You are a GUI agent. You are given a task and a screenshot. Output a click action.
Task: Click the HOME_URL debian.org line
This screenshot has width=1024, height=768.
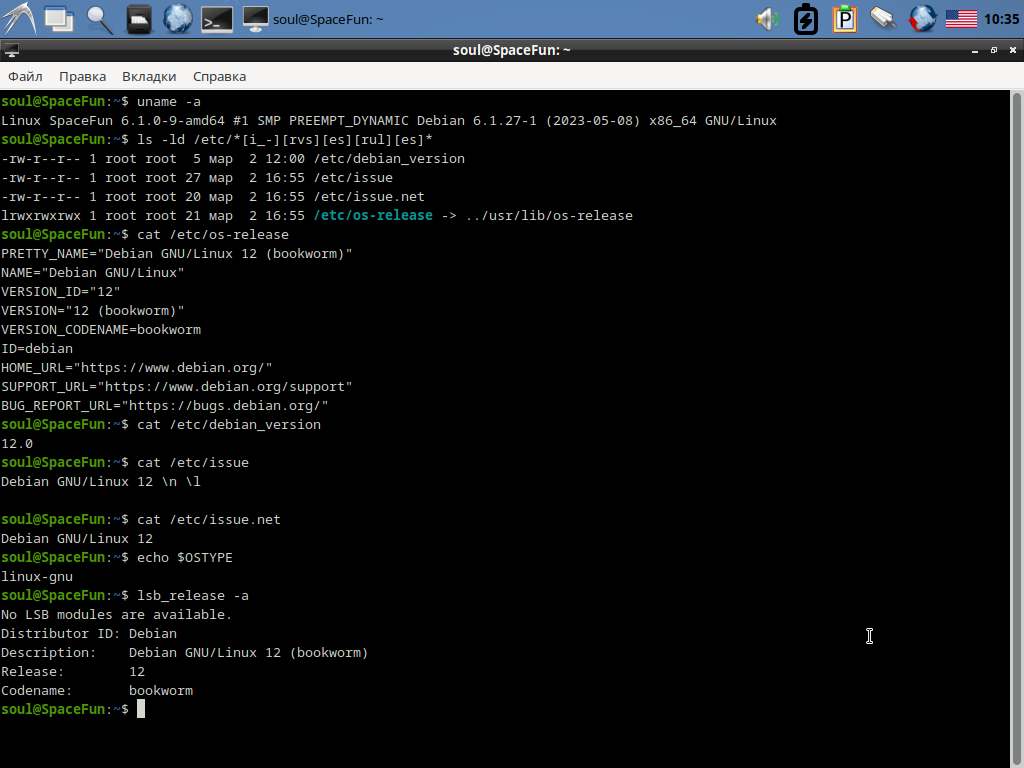point(136,368)
